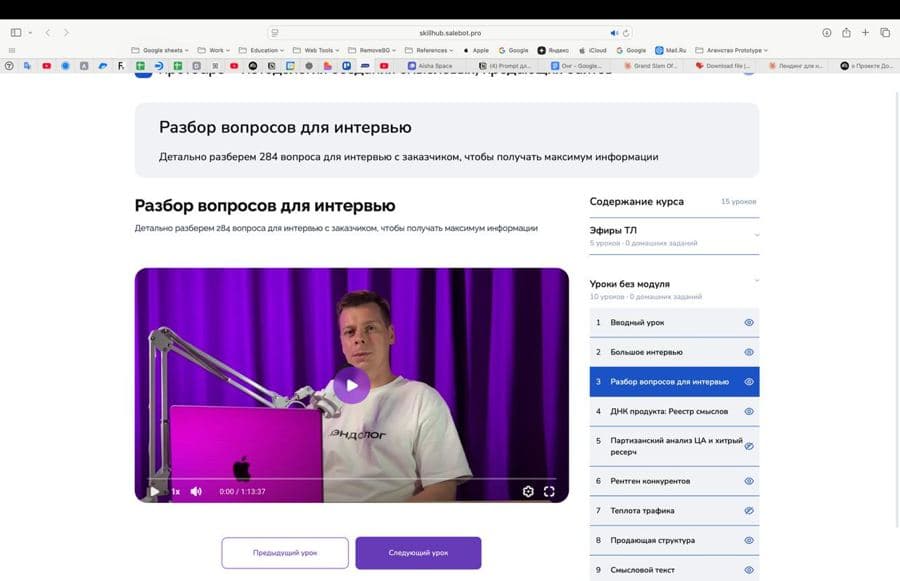Toggle viewed eye for Теплота трафика
Screen dimensions: 900x581
(749, 510)
